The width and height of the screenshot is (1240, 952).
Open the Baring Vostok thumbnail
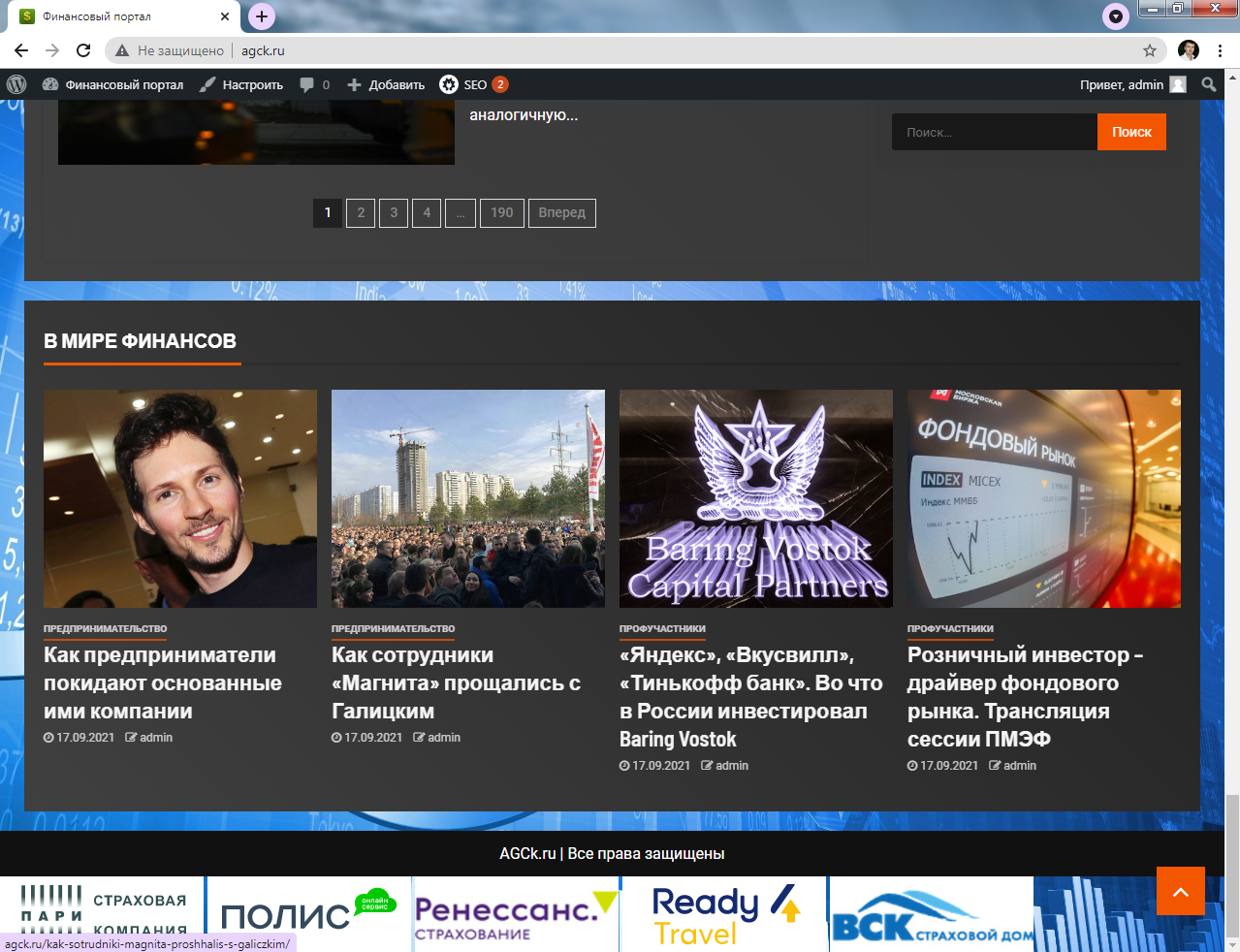[756, 498]
